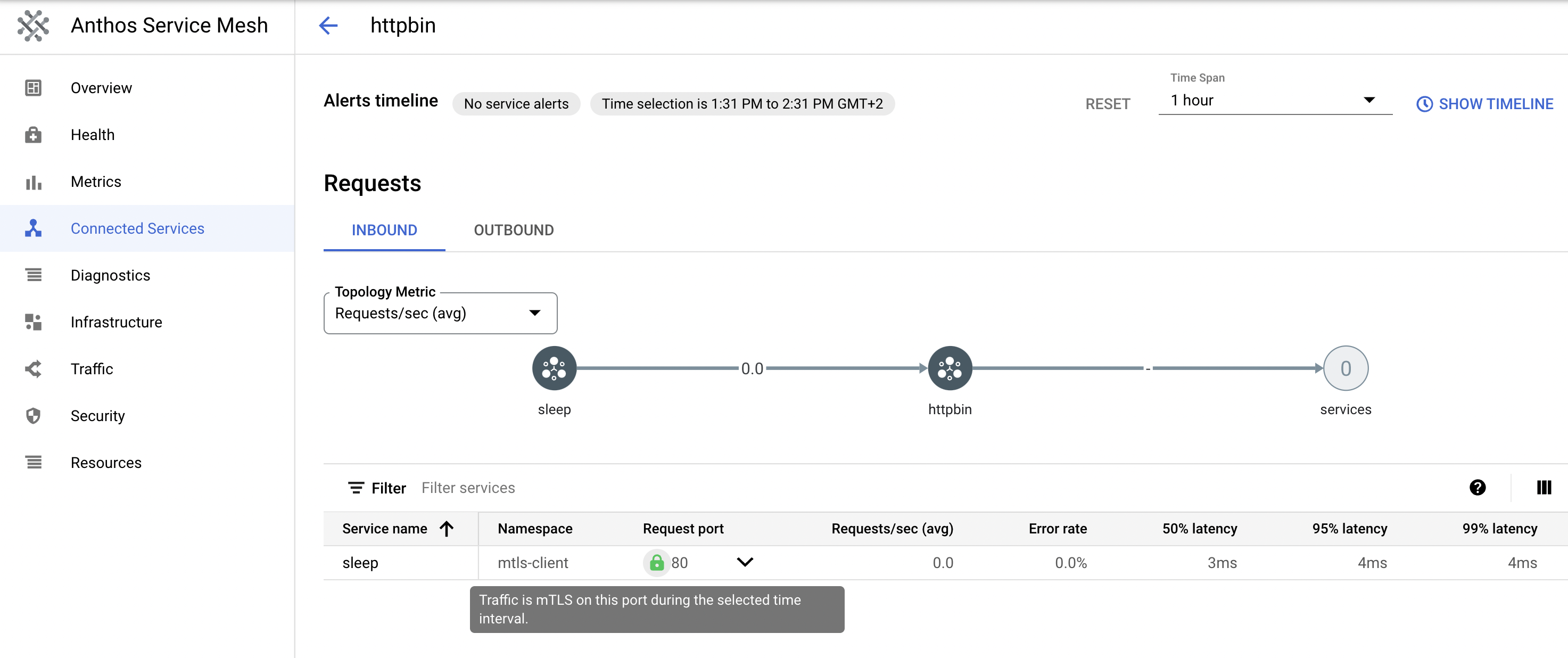This screenshot has width=1568, height=658.
Task: Click the Anthos Service Mesh title
Action: coord(169,26)
